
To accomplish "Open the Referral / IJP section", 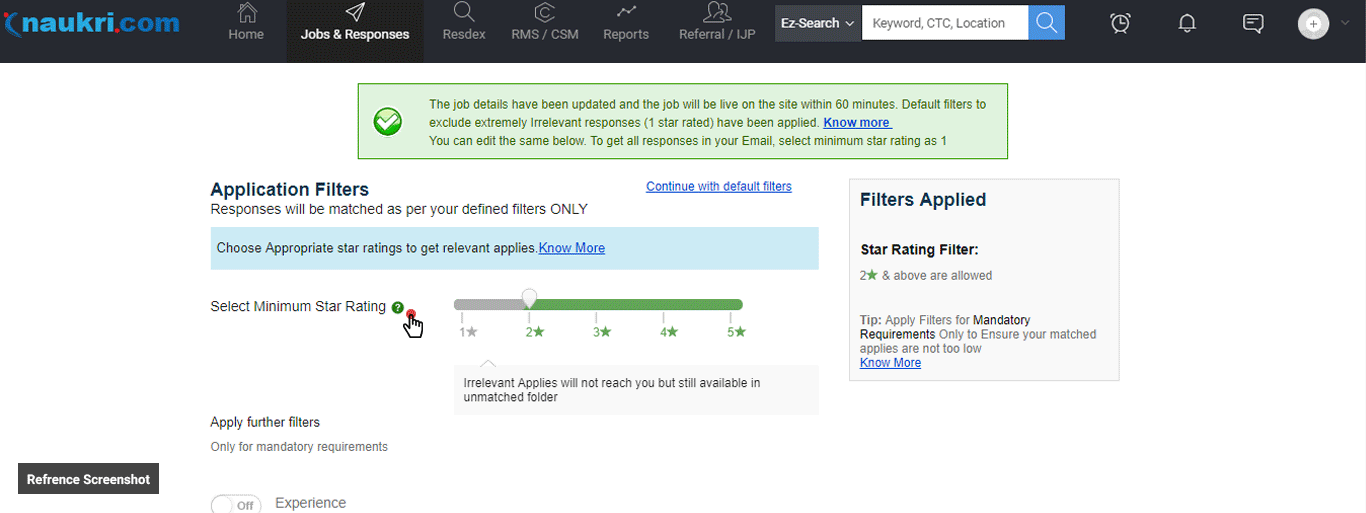I will coord(717,23).
